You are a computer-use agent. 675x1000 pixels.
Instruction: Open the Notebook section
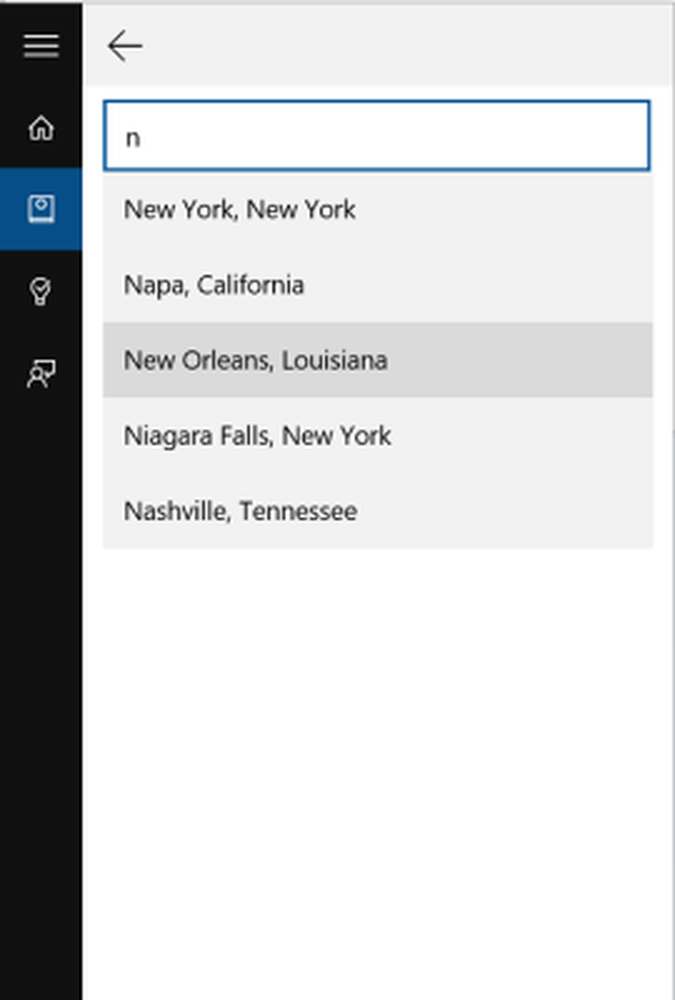(41, 209)
